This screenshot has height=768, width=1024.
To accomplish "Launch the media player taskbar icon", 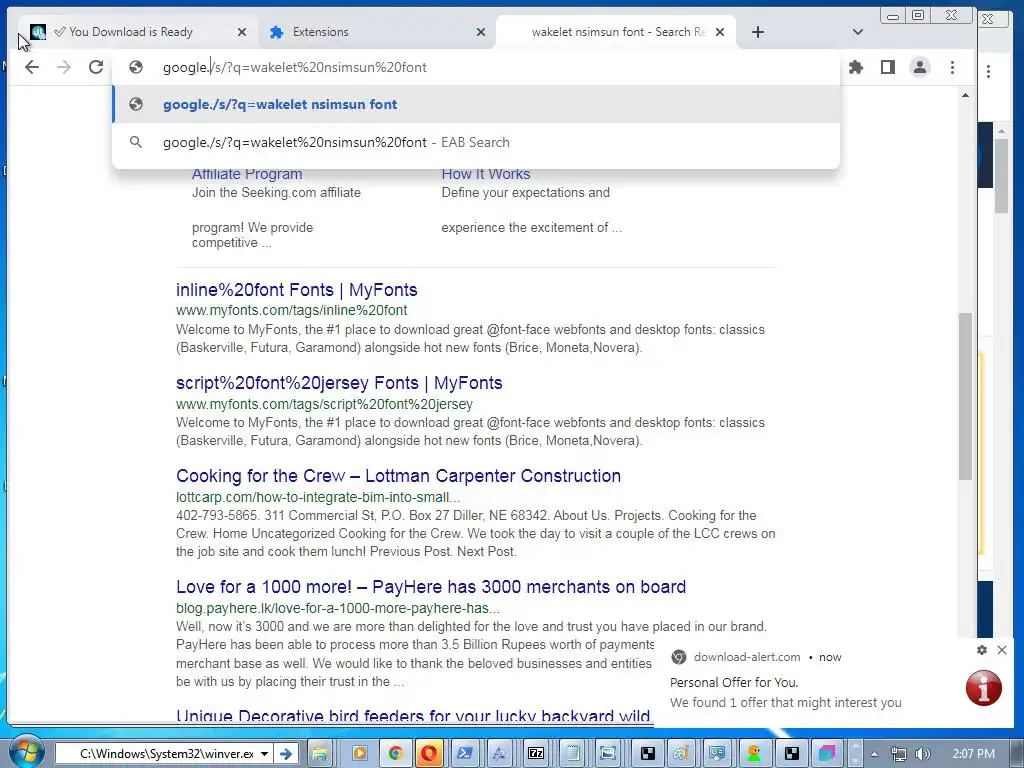I will point(359,754).
